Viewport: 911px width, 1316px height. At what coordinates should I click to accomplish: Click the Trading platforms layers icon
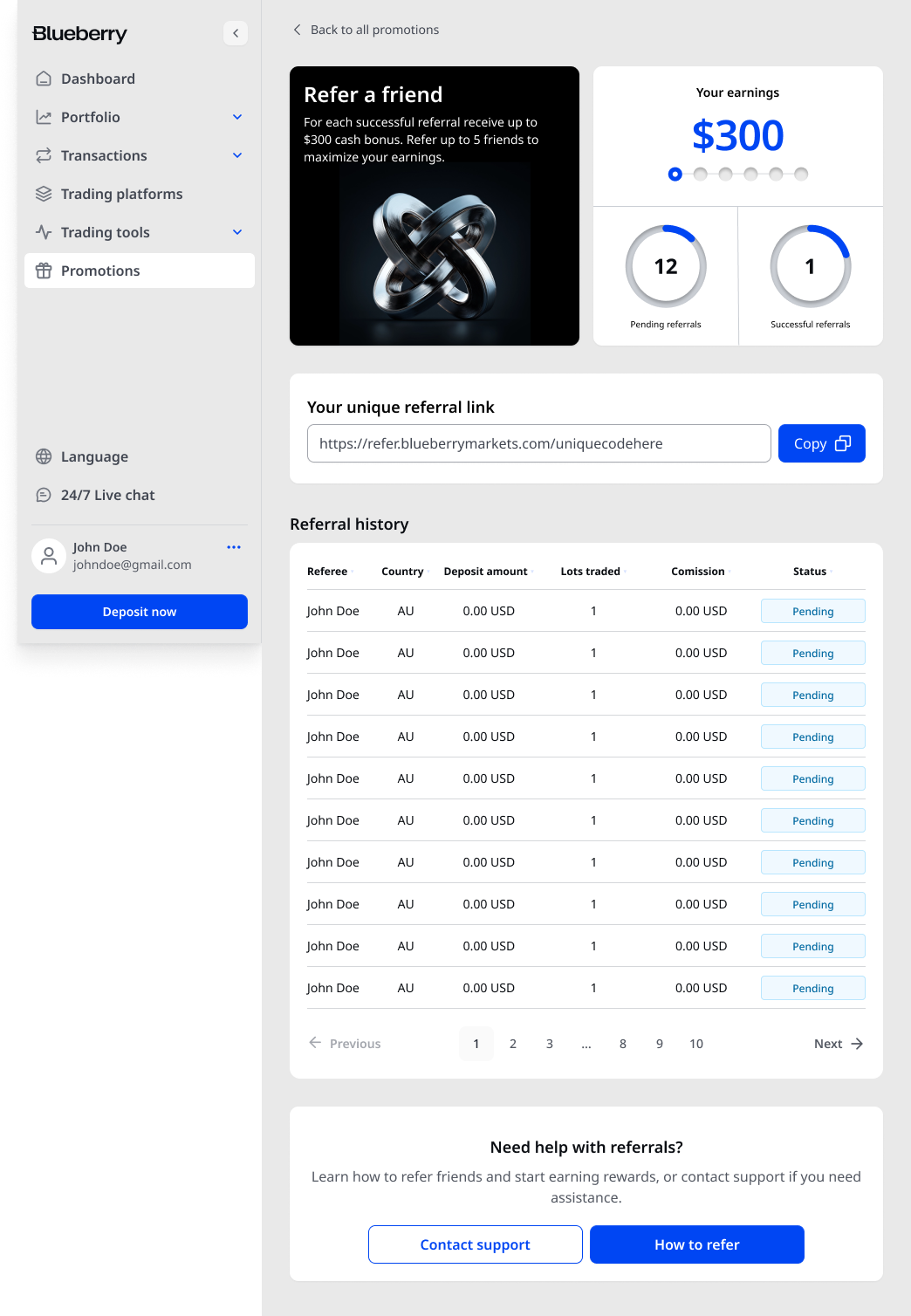tap(44, 194)
